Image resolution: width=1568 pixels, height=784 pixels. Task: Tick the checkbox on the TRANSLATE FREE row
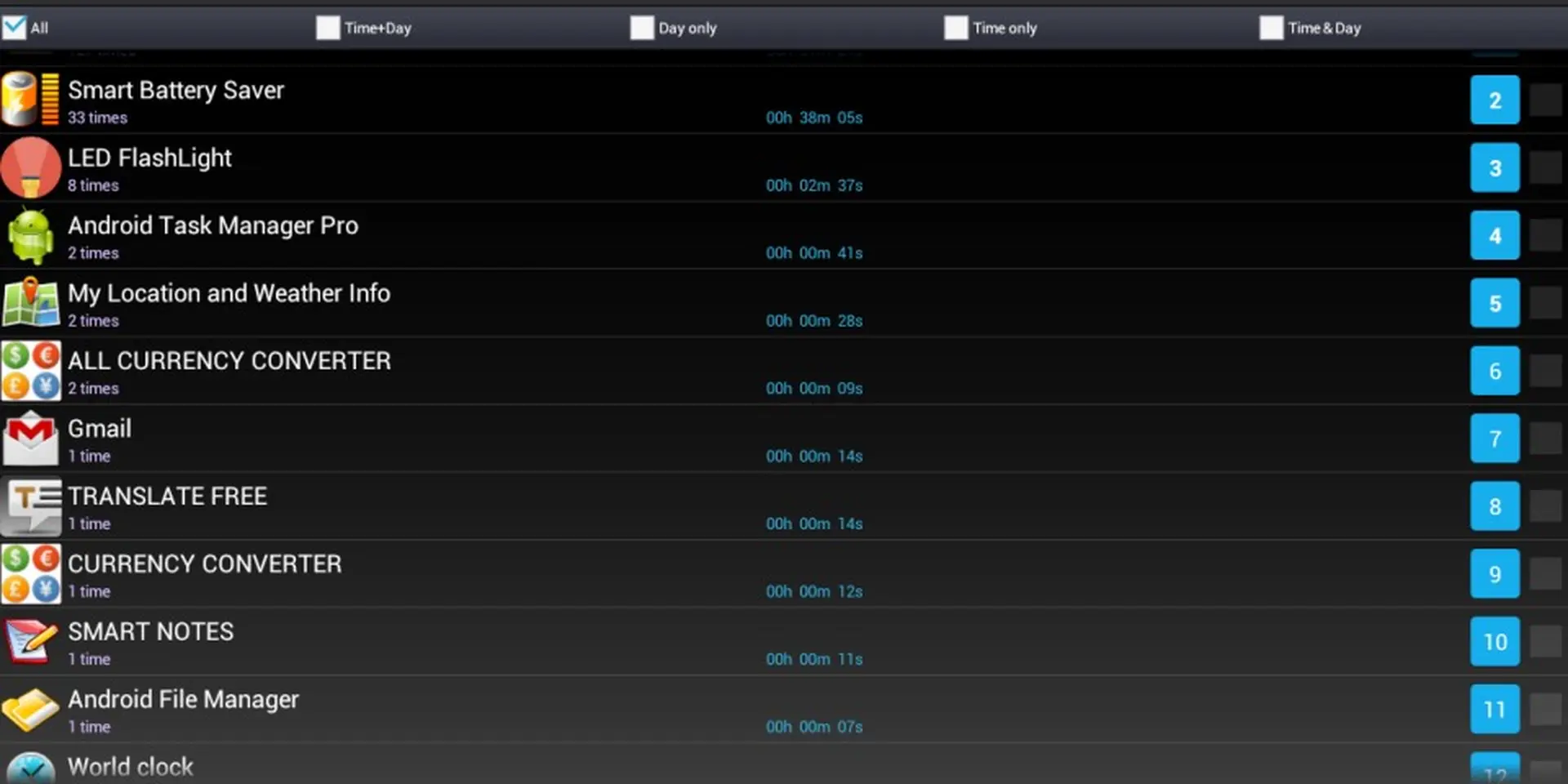[1545, 506]
